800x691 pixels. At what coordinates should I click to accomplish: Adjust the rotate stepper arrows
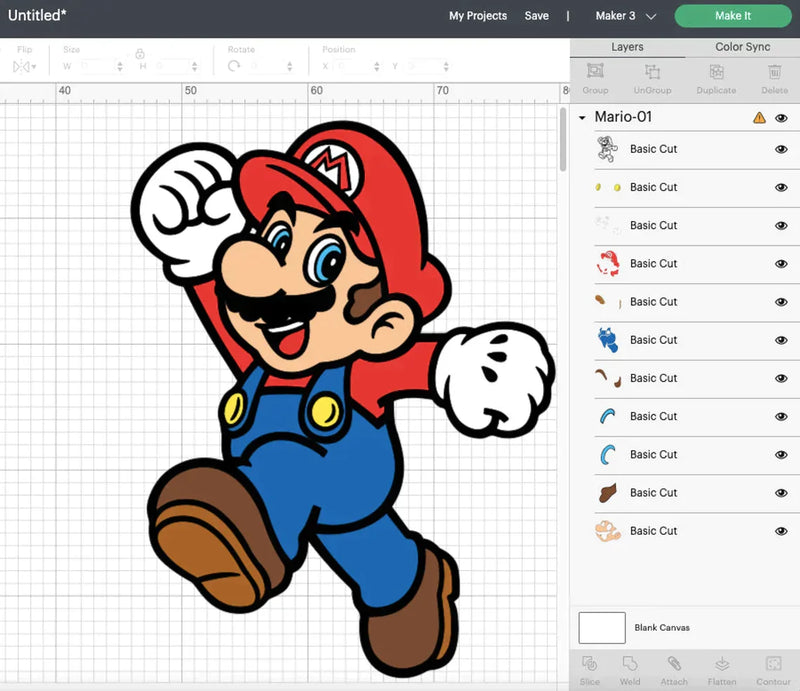[289, 66]
